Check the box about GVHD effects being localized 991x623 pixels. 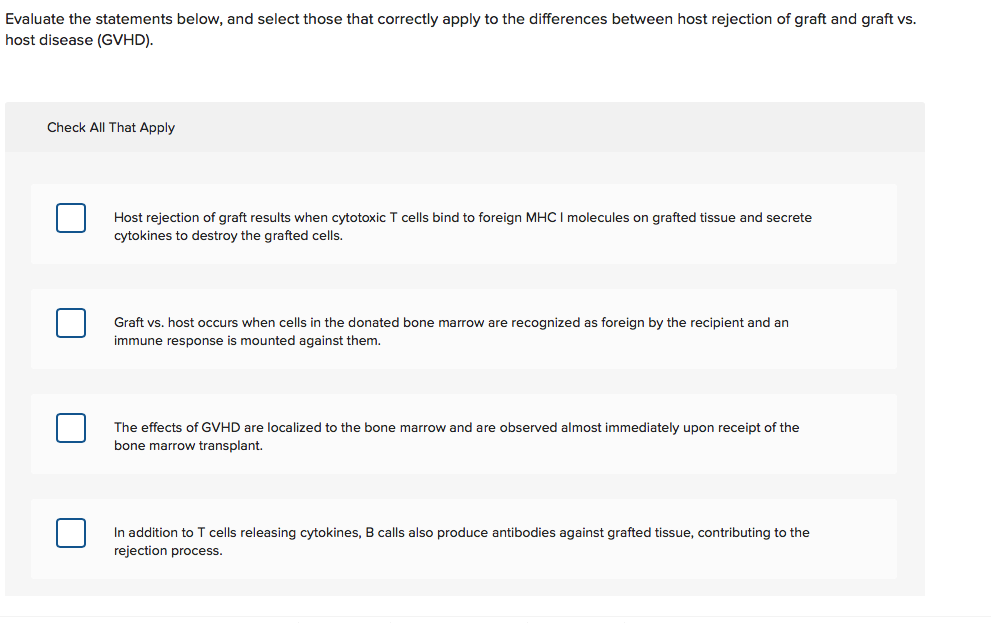70,427
